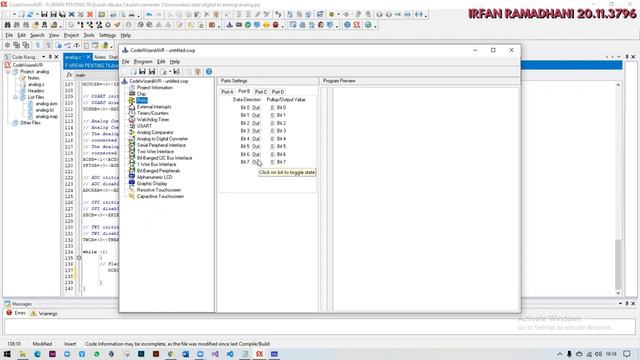Select analog.map in List Files

coord(47,117)
